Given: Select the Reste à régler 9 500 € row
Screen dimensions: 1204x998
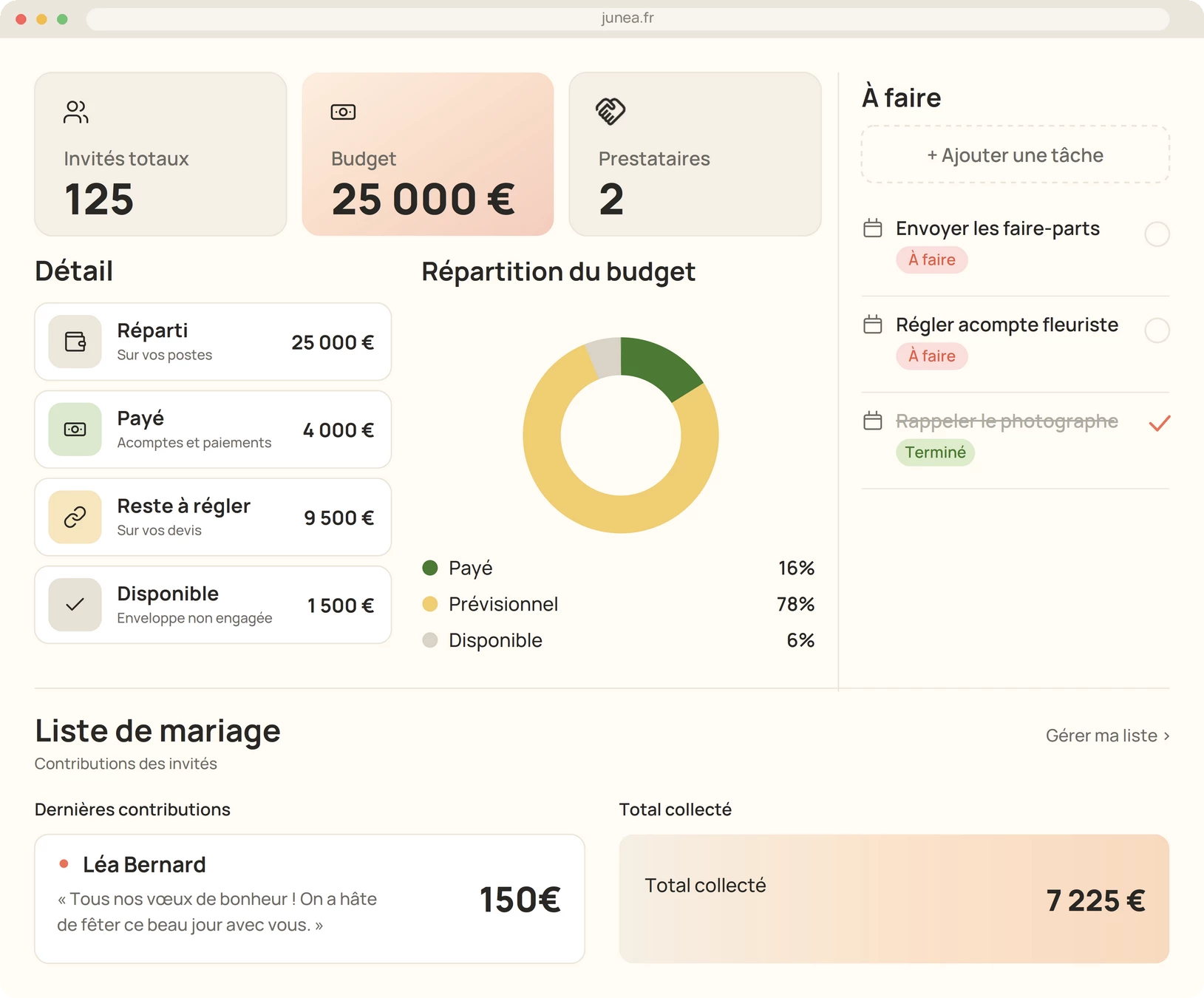Looking at the screenshot, I should pyautogui.click(x=213, y=517).
